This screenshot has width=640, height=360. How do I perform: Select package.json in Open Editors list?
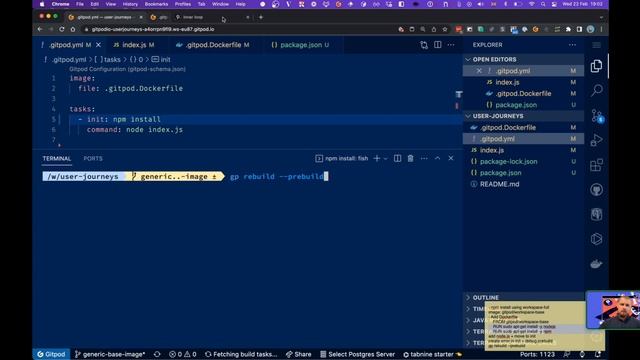tap(516, 105)
